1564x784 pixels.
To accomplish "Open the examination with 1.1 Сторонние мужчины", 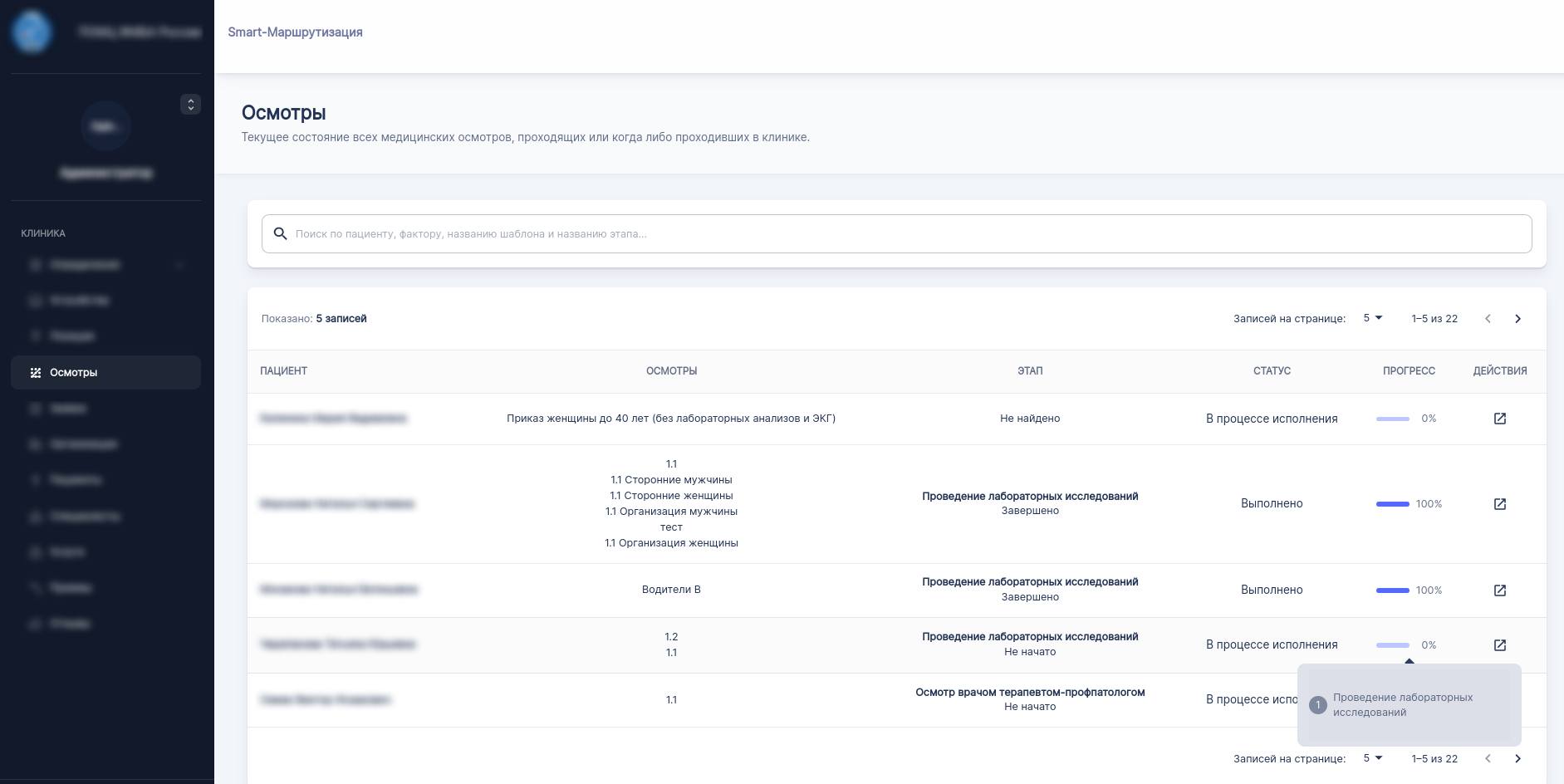I will 1499,504.
